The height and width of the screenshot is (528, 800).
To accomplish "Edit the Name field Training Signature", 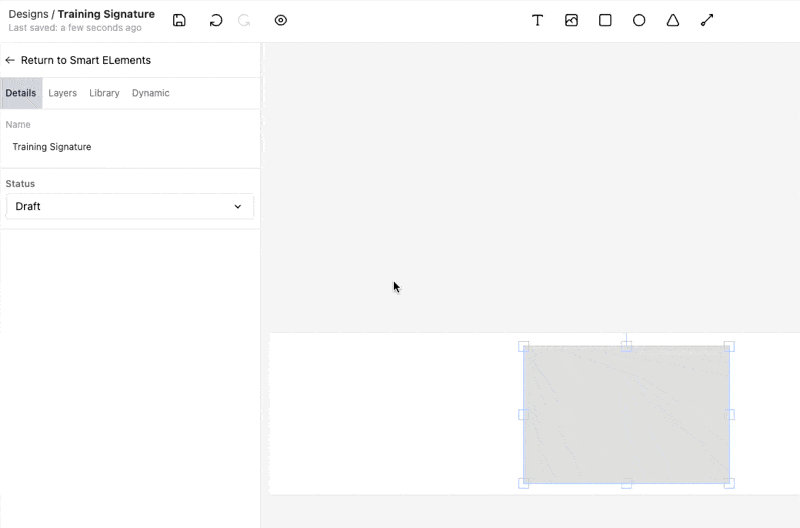I will point(130,147).
